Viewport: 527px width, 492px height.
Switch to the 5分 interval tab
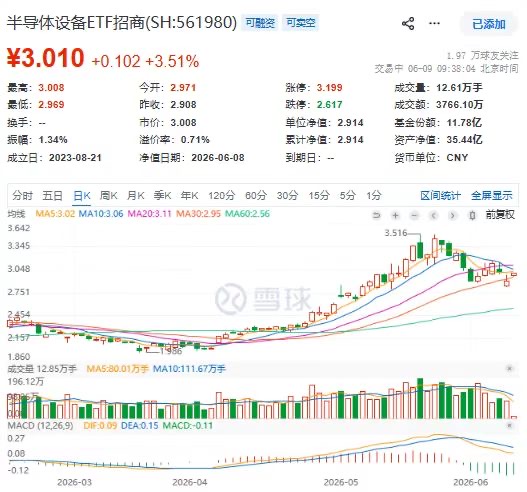348,195
